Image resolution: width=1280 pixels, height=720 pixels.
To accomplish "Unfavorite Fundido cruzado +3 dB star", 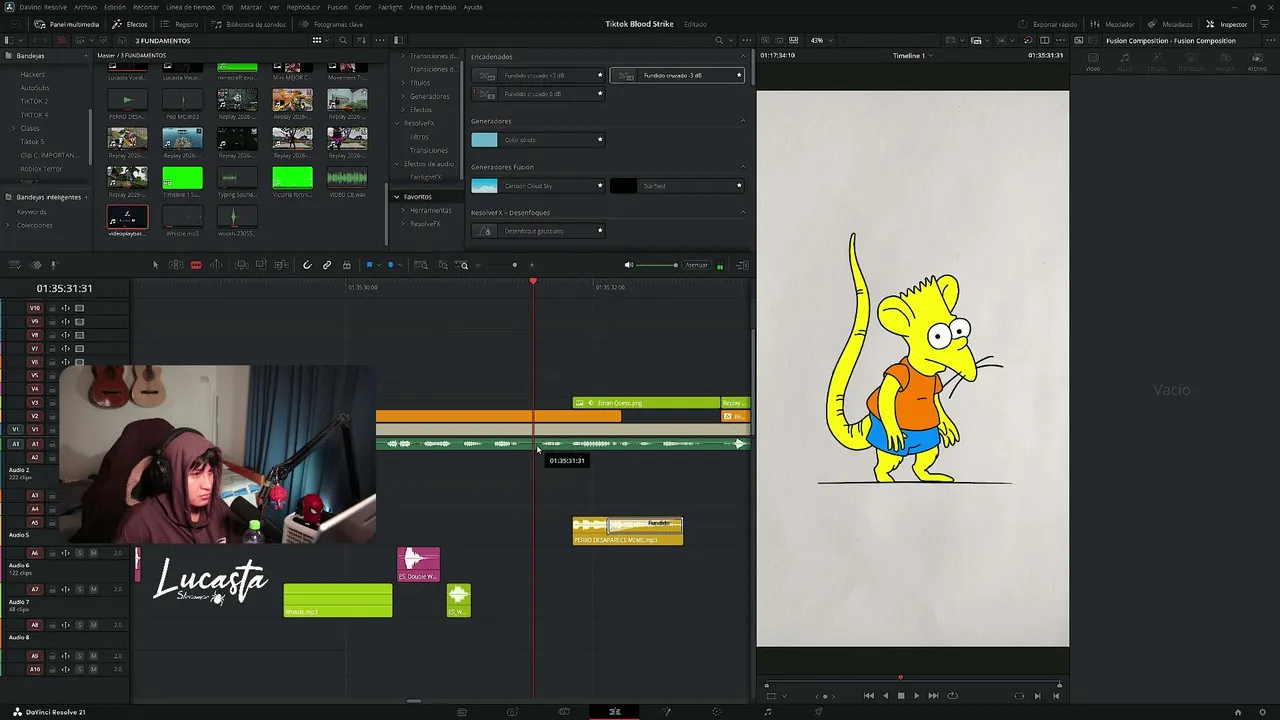I will tap(600, 75).
